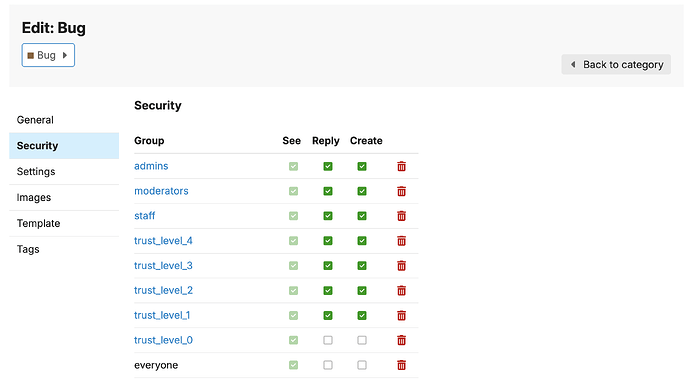This screenshot has width=690, height=390.
Task: Enable Reply for everyone group
Action: (328, 365)
